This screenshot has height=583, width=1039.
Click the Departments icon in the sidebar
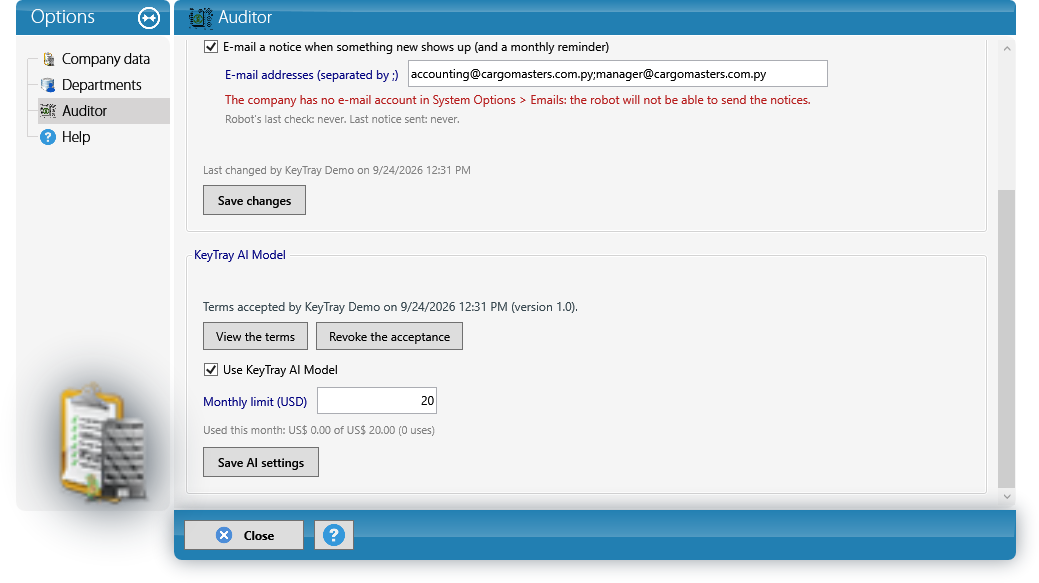[x=48, y=85]
